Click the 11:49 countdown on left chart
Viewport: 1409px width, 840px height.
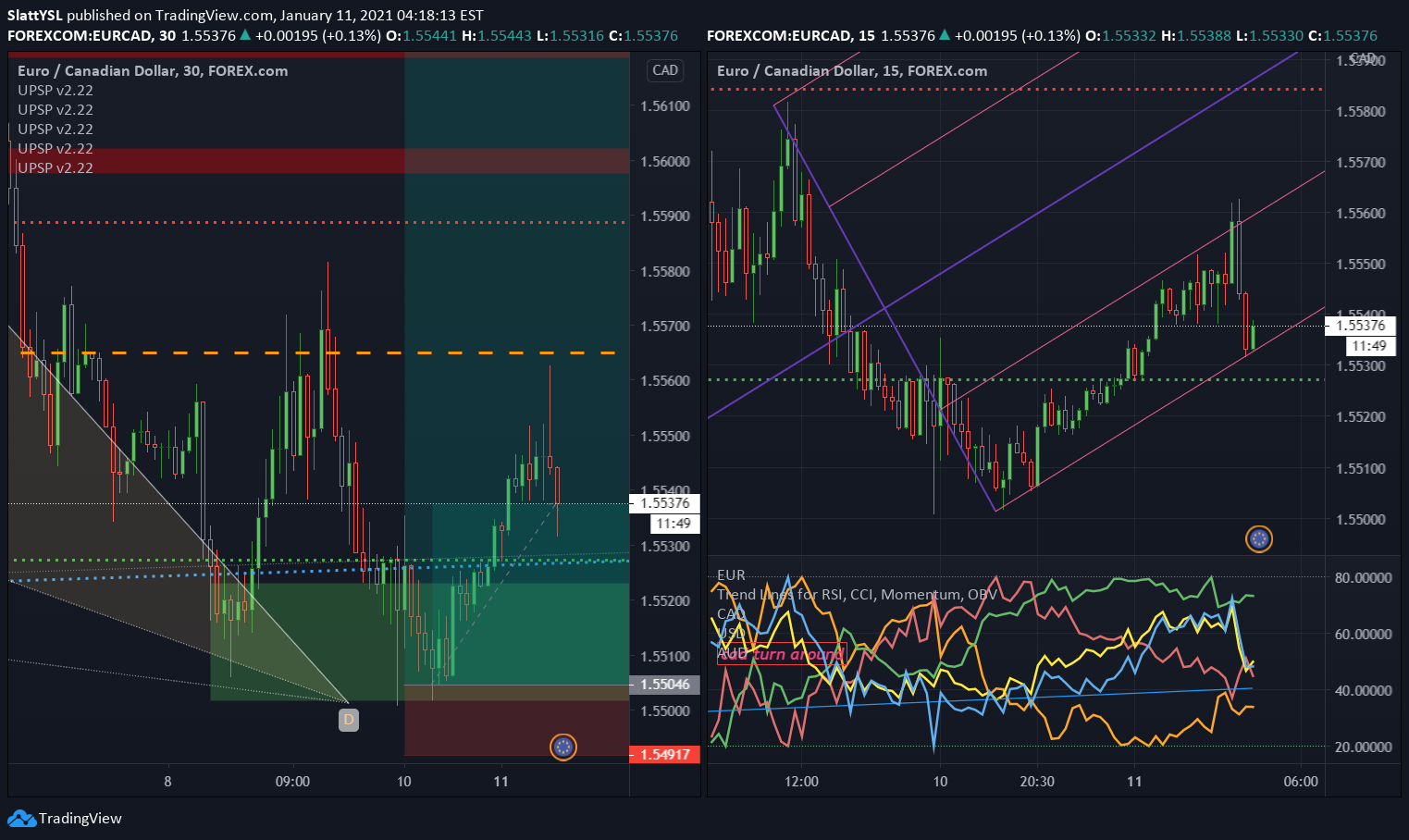pos(675,524)
